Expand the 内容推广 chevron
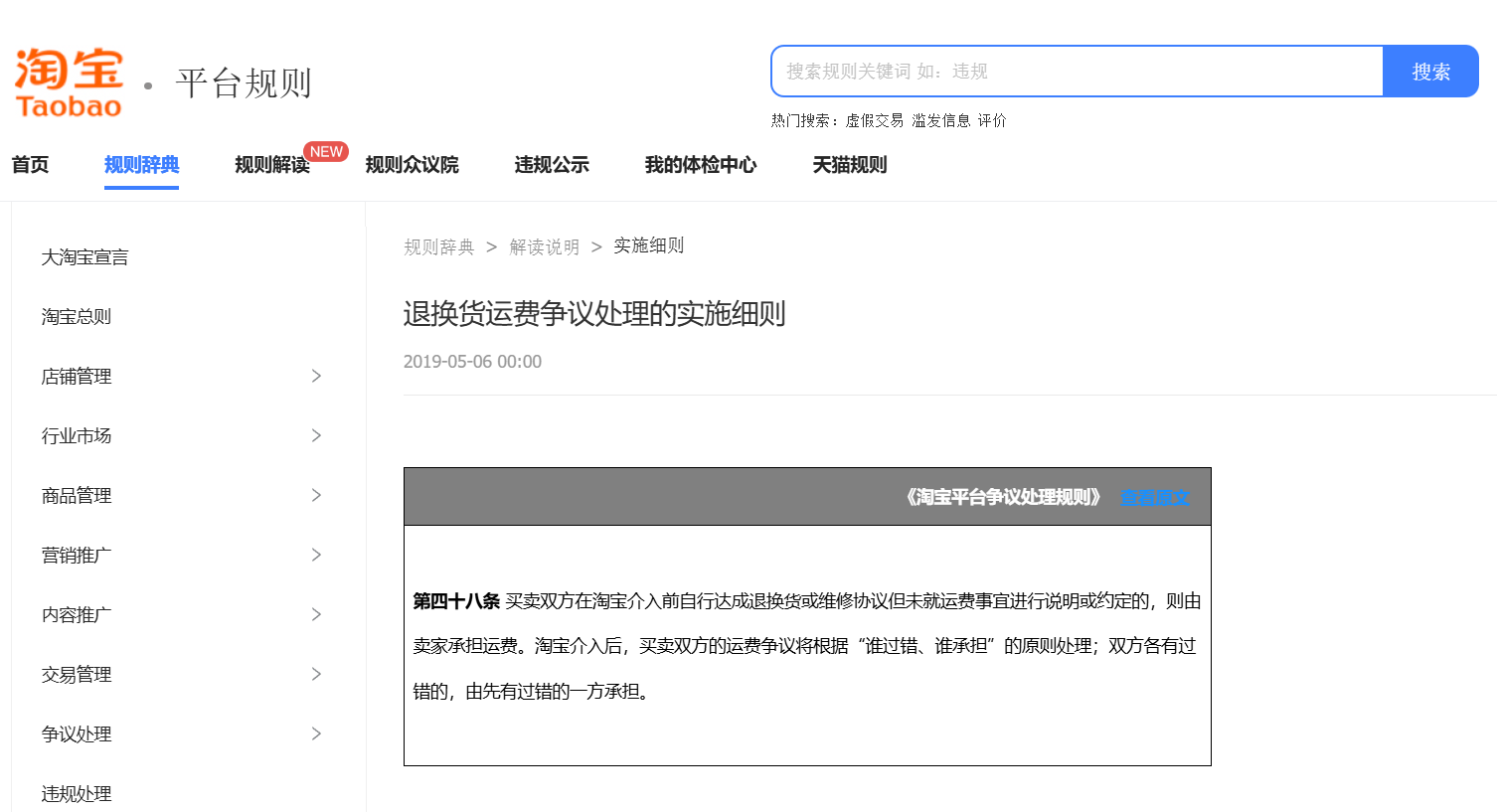This screenshot has height=812, width=1497. tap(316, 614)
